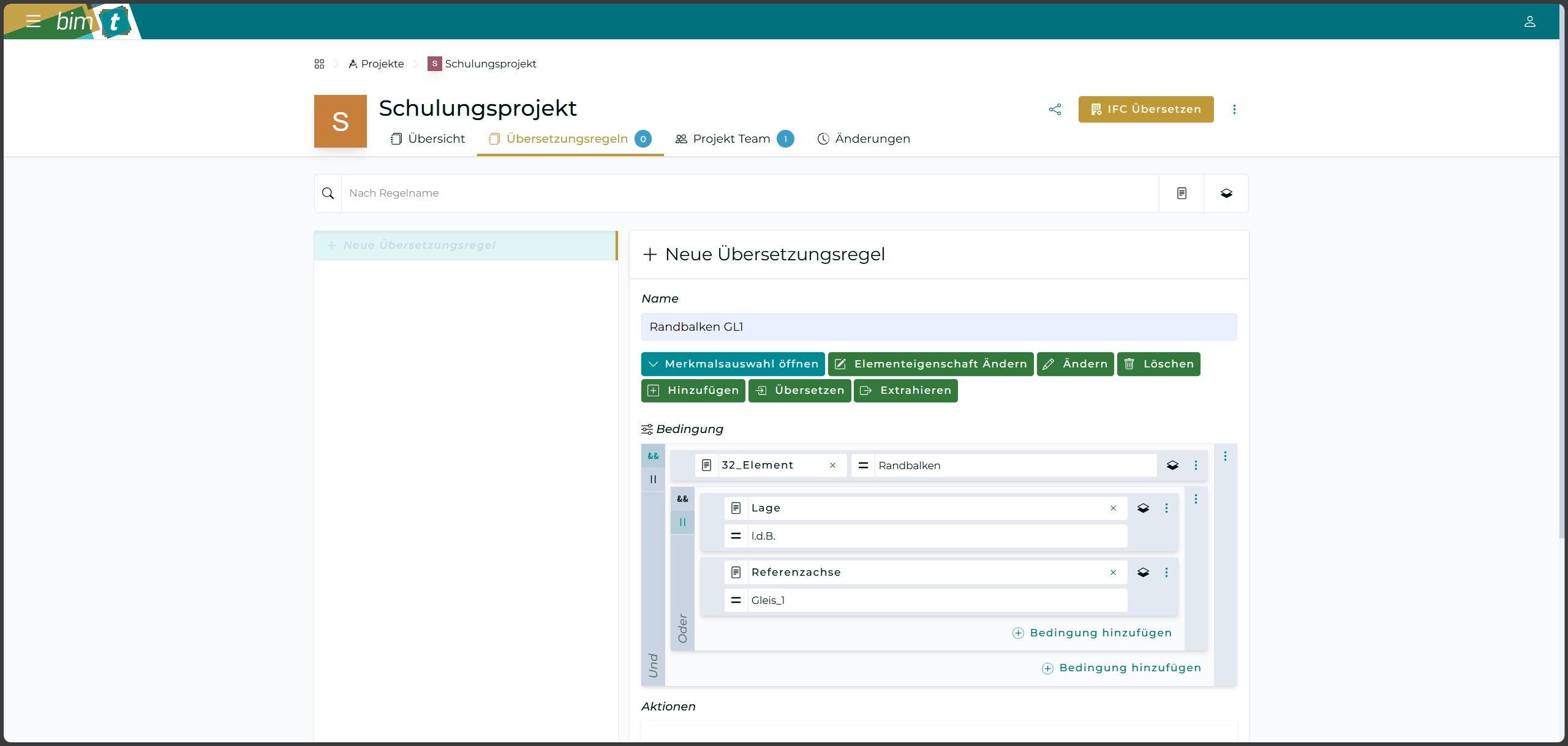Screen dimensions: 1568x746
Task: Click document filter icon beside search field
Action: (x=1182, y=194)
